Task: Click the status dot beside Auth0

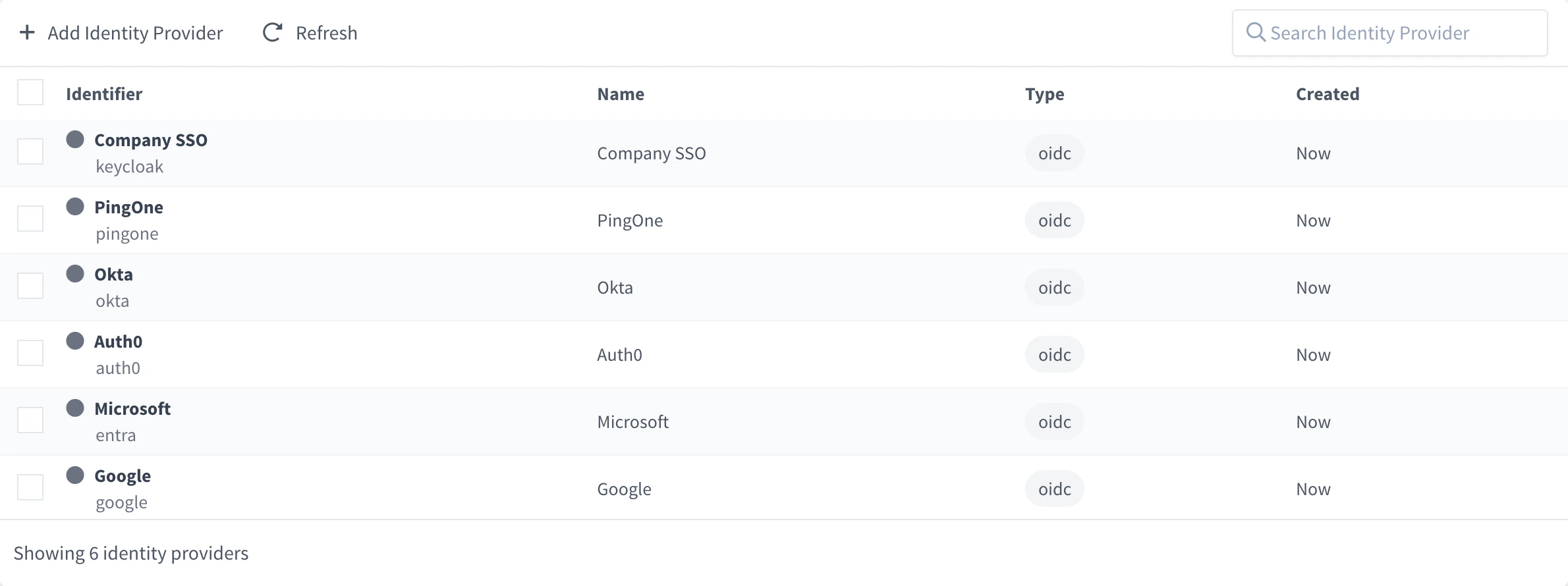Action: tap(75, 340)
